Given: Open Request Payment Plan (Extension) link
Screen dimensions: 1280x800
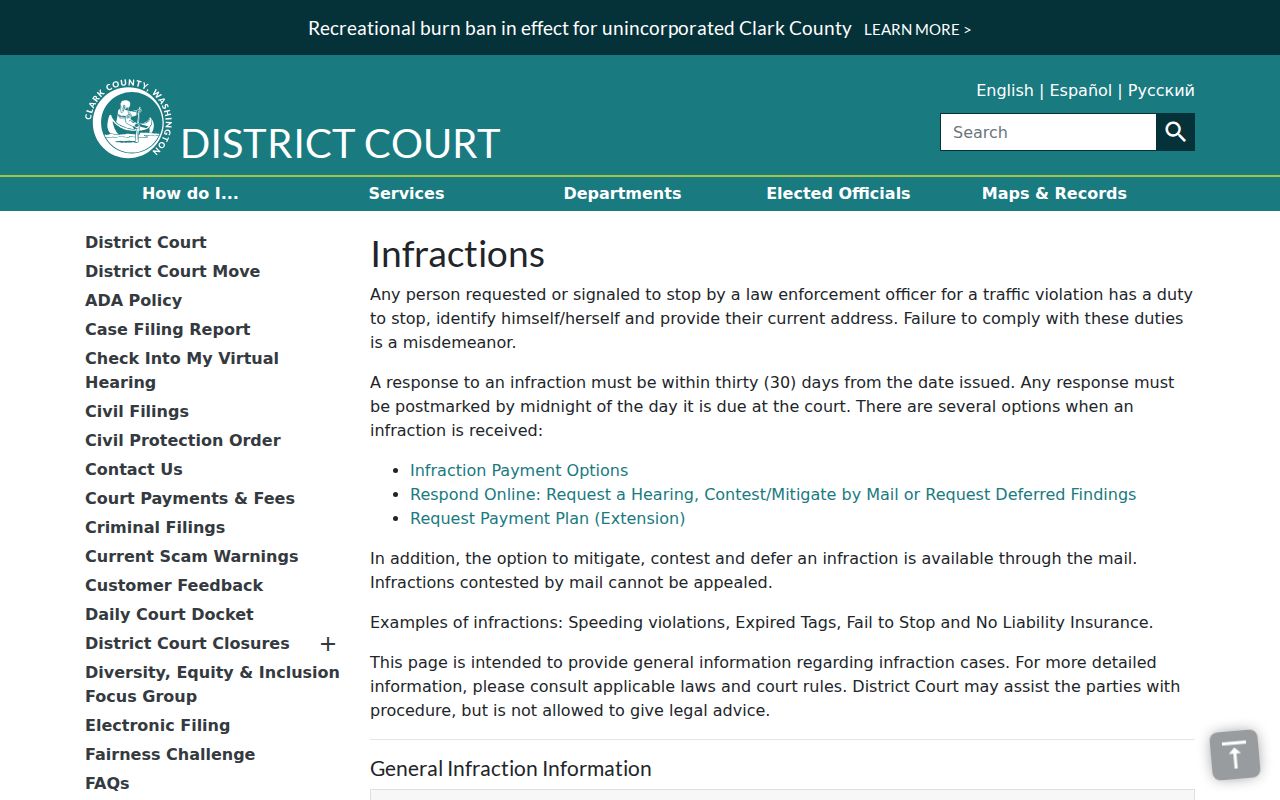Looking at the screenshot, I should click(x=548, y=518).
